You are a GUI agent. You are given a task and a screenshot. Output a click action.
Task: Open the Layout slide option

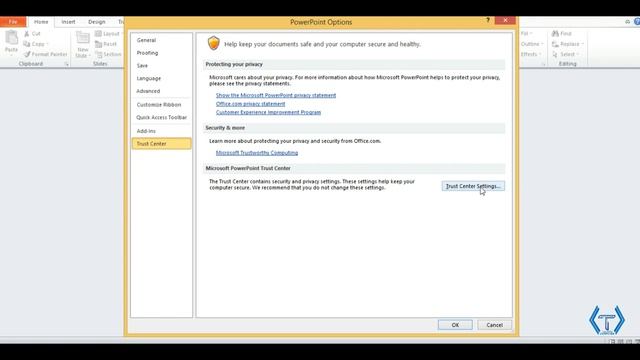point(107,33)
